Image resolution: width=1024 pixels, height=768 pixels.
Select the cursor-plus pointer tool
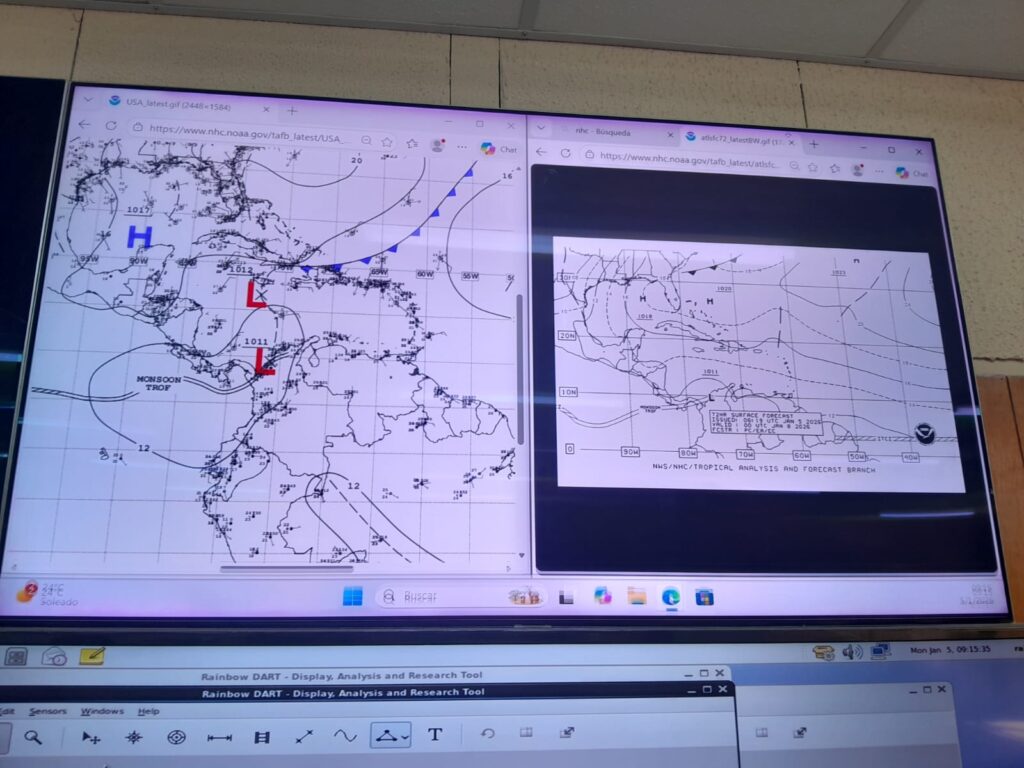(x=91, y=737)
